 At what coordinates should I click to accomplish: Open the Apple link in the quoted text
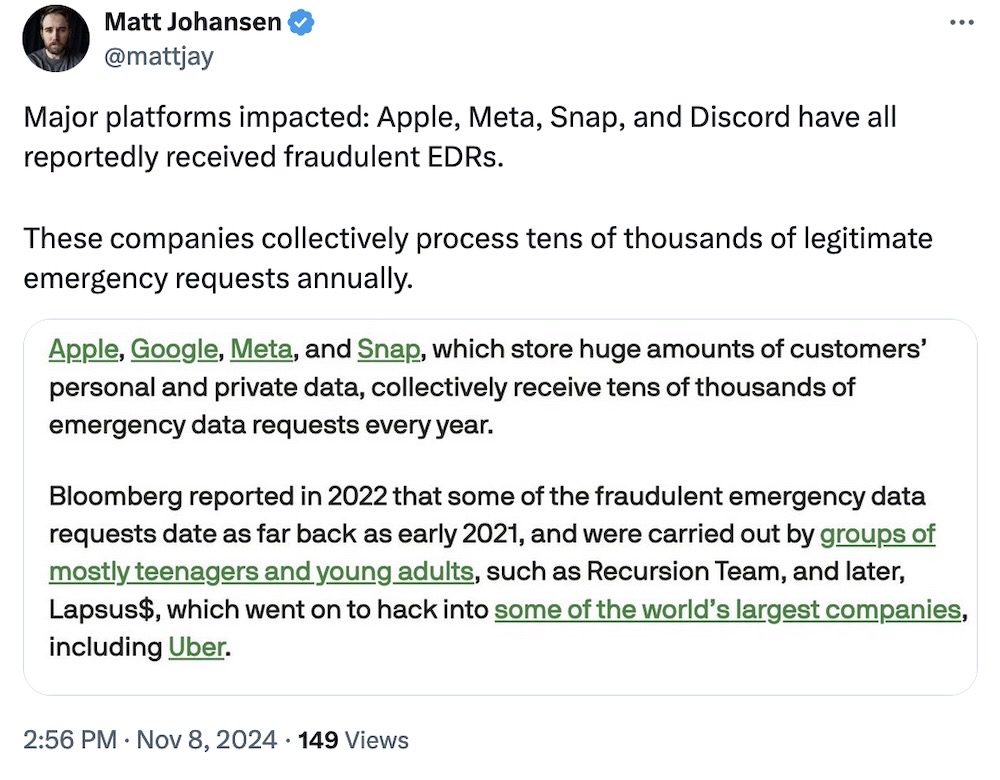tap(82, 349)
